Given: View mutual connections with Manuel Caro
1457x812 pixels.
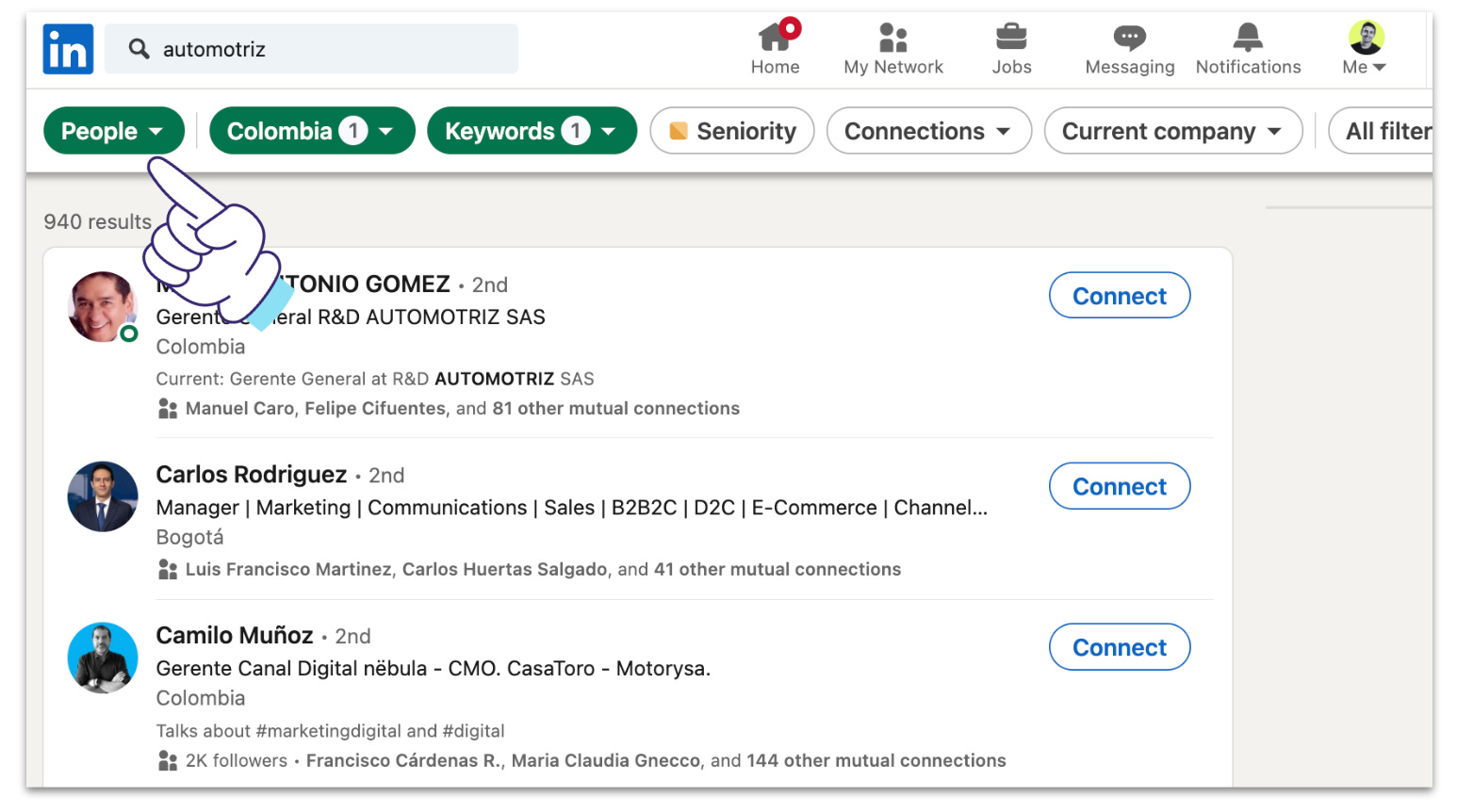Looking at the screenshot, I should (463, 408).
